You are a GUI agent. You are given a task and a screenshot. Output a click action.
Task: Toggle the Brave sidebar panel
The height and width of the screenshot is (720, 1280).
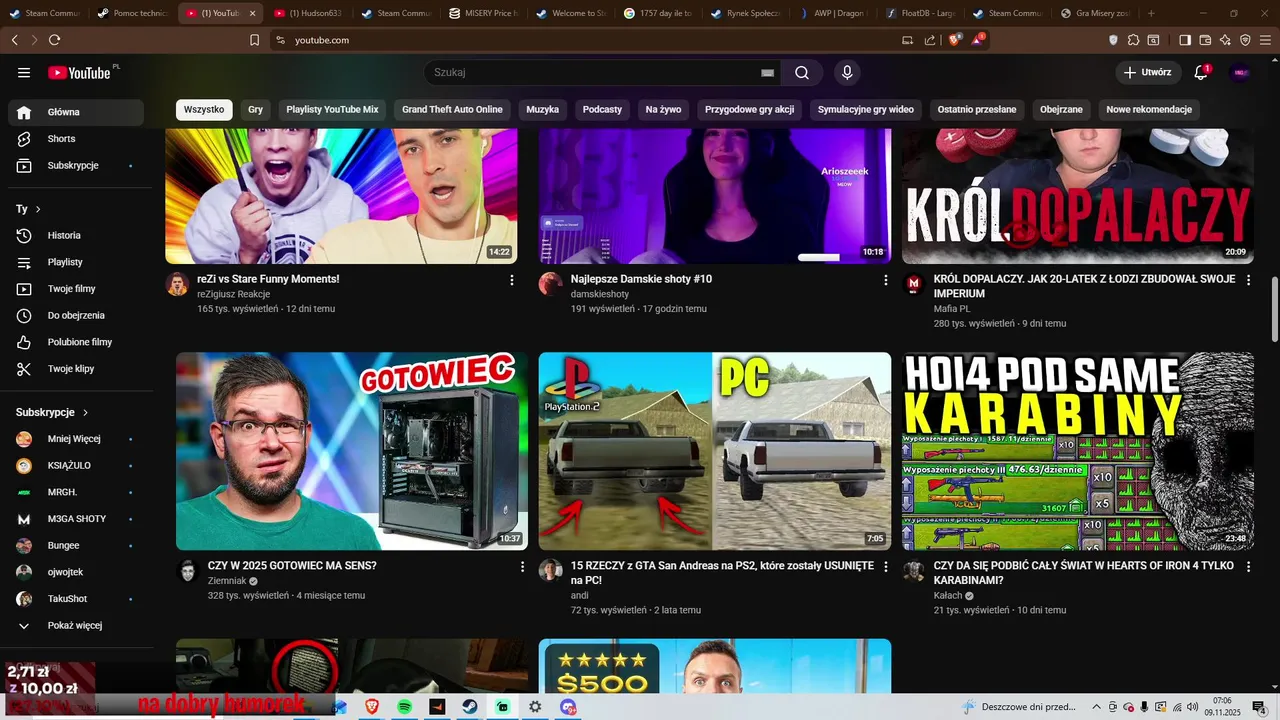[1184, 40]
